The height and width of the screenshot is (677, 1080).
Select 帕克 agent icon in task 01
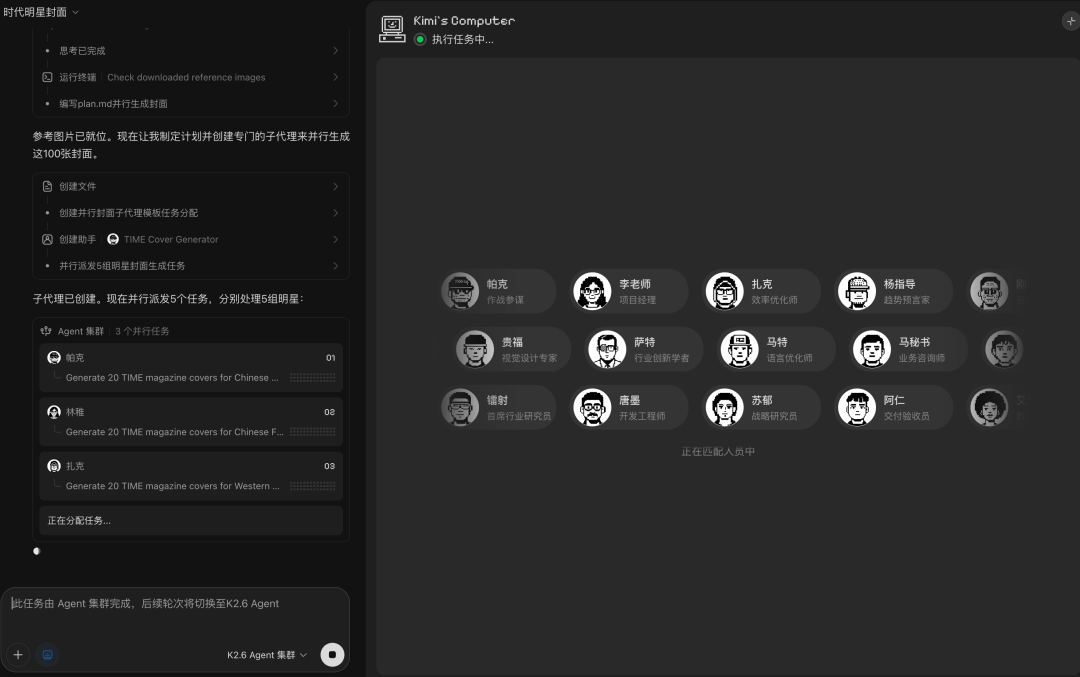(53, 357)
